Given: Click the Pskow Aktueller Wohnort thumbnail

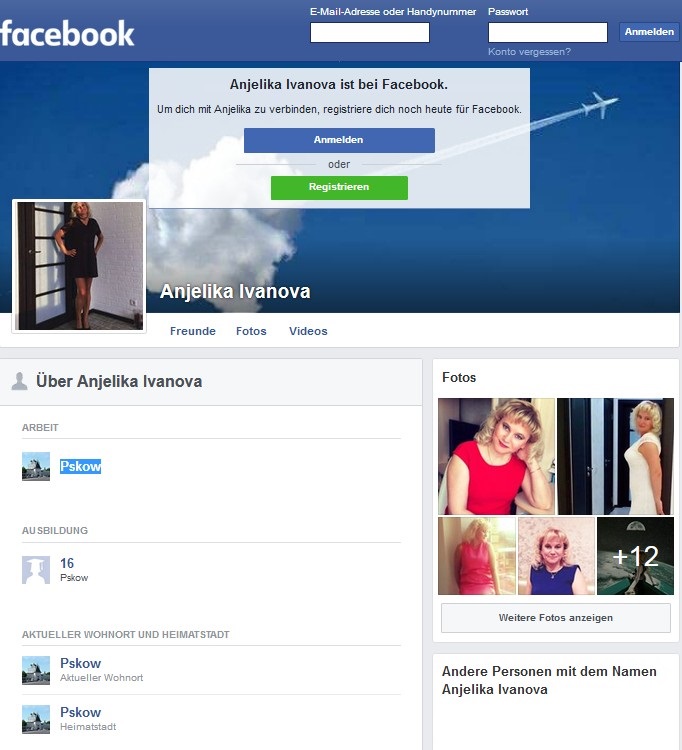Looking at the screenshot, I should (x=36, y=670).
